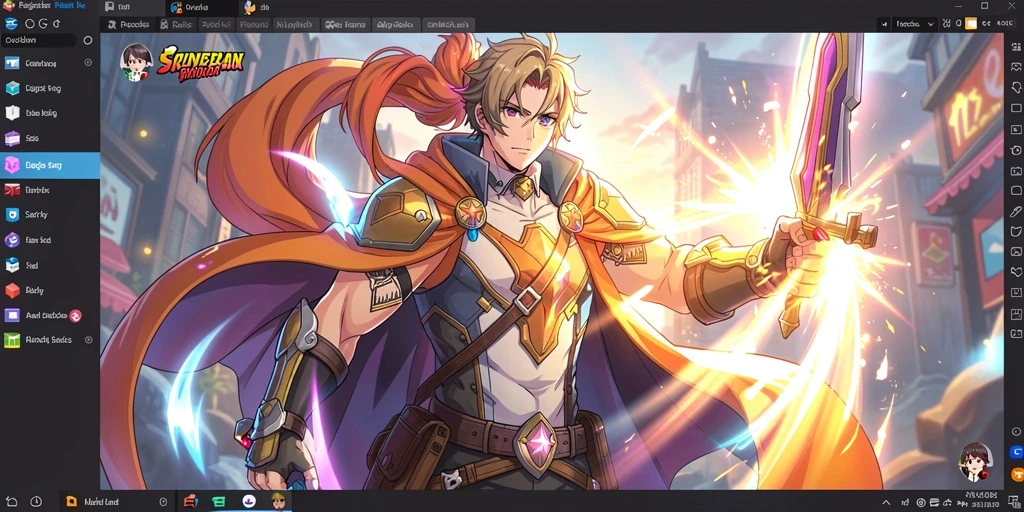Click the round white-purple taskbar icon
The image size is (1024, 512).
(x=248, y=502)
